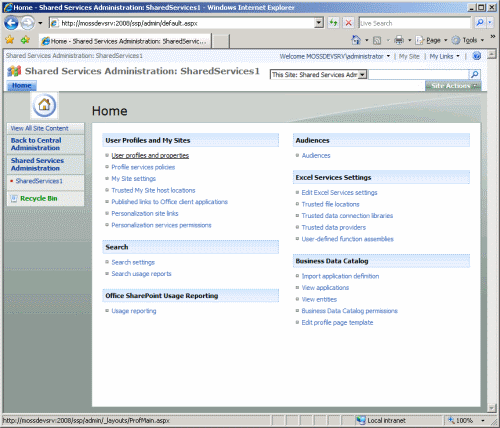This screenshot has width=500, height=428.
Task: Click the SharePoint site search text box
Action: coord(418,75)
